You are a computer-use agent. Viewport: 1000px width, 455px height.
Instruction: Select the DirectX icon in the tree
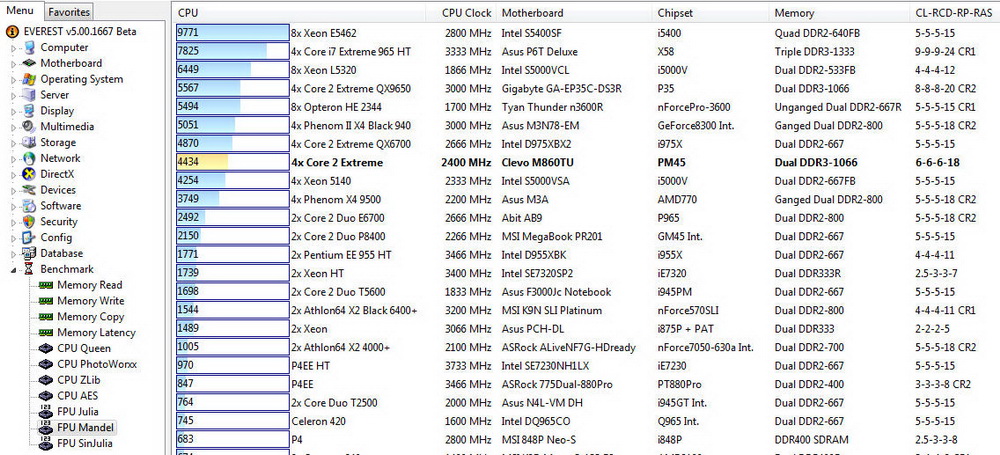(29, 174)
